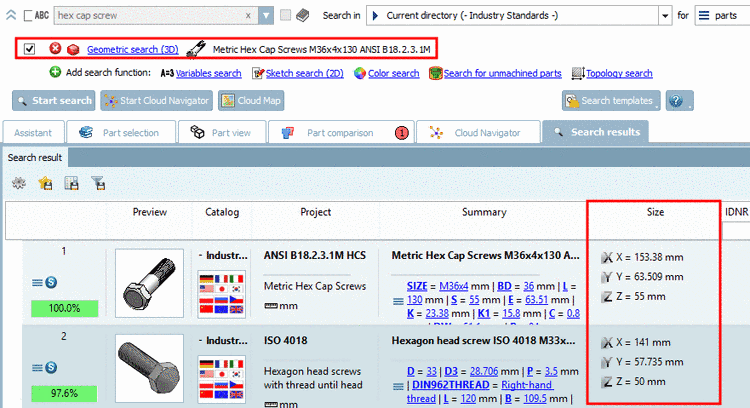Screen dimensions: 750x408
Task: Click the ISO 4018 hexagon screw preview thumbnail
Action: point(149,370)
